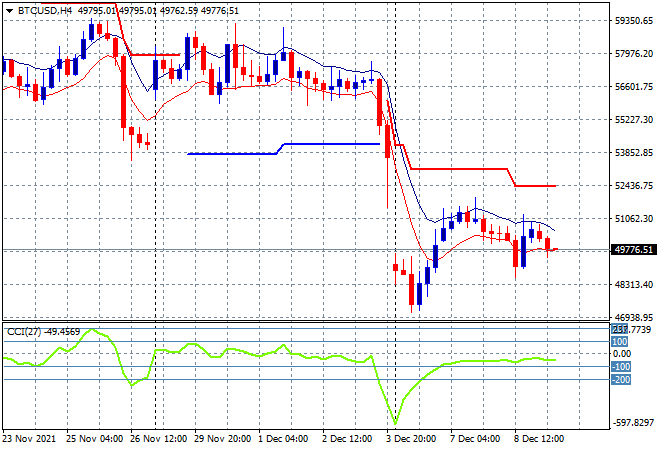
Task: Click the BTCUSD,H4 symbol label
Action: tap(45, 11)
